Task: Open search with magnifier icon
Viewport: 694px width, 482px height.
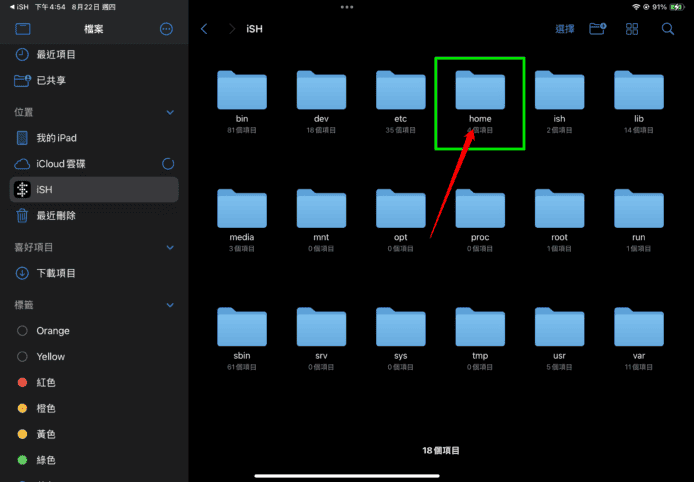Action: point(666,29)
